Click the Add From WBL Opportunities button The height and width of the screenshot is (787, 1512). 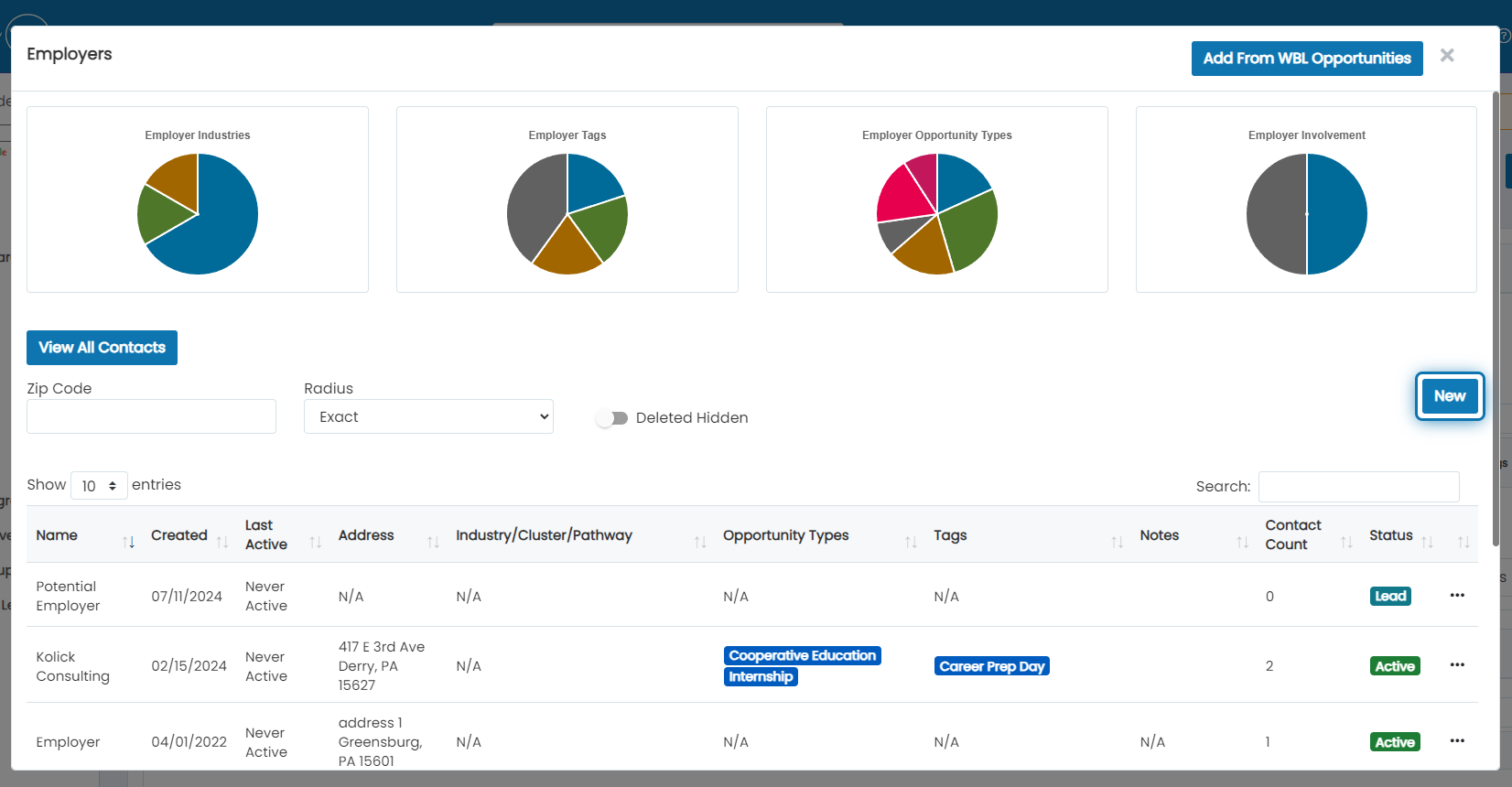1307,59
